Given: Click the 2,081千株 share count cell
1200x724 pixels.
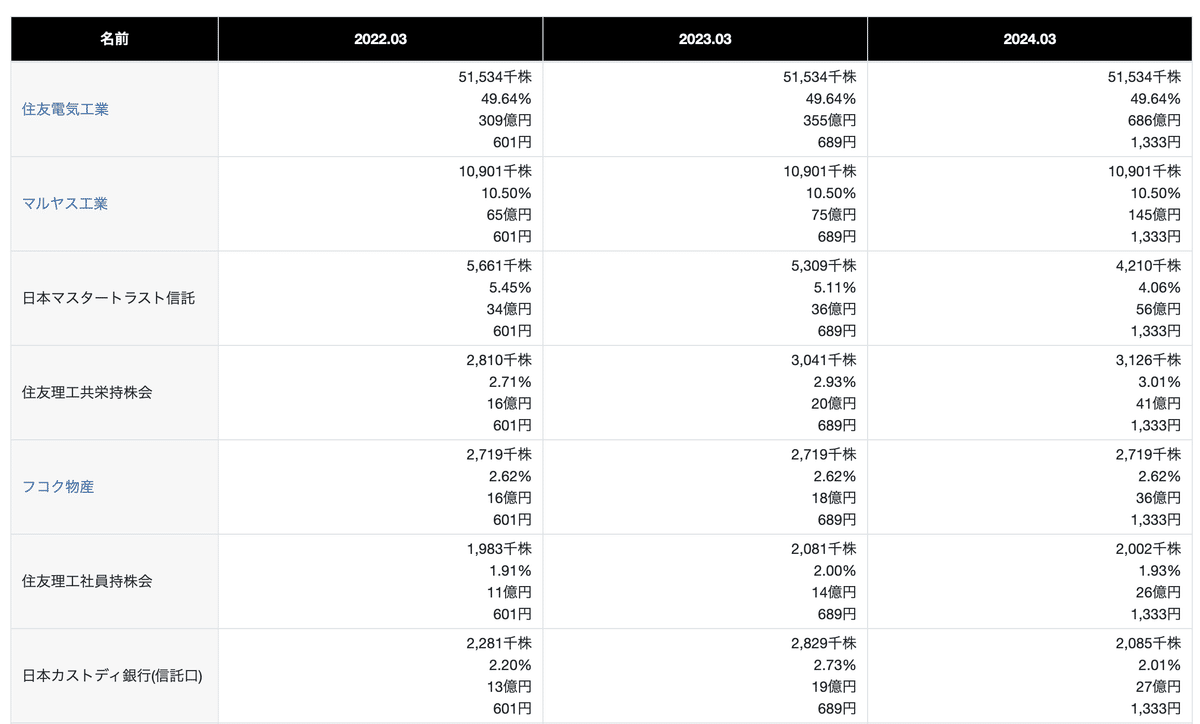Looking at the screenshot, I should pos(823,548).
